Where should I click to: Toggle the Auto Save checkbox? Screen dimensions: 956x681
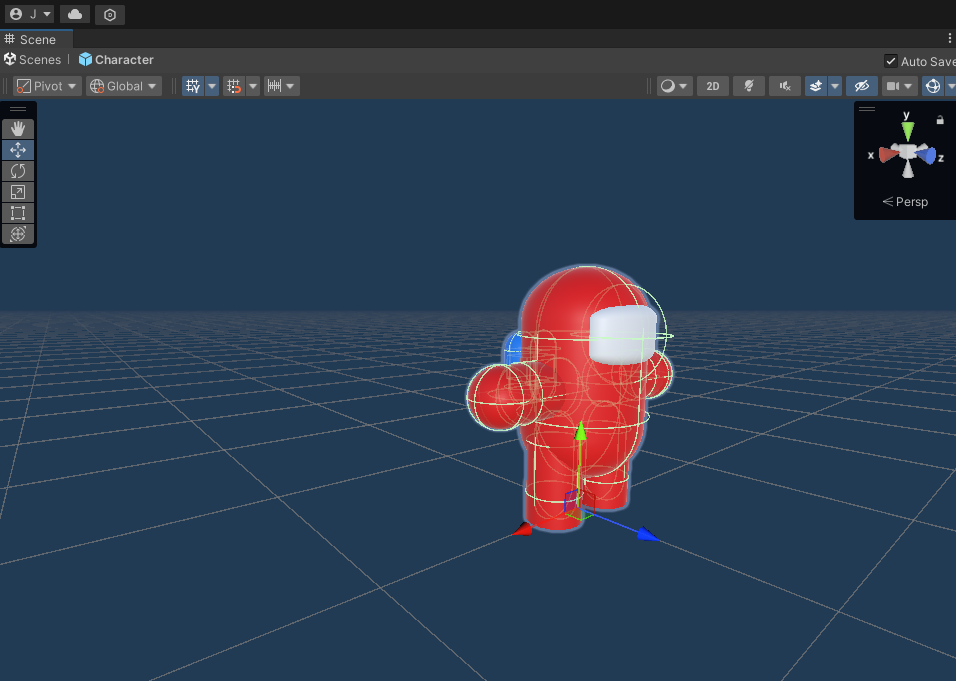pyautogui.click(x=890, y=61)
